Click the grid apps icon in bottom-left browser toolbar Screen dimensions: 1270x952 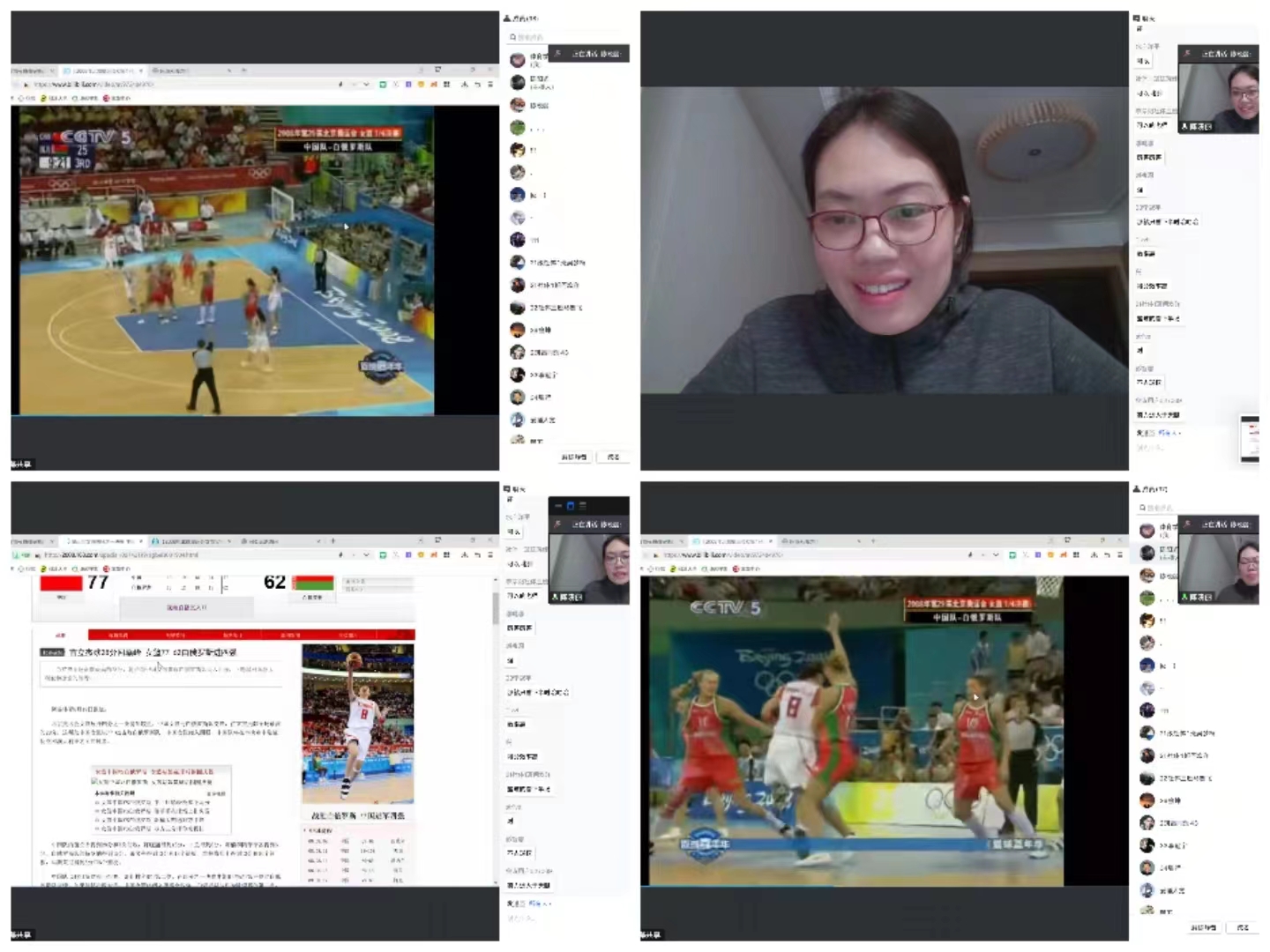pyautogui.click(x=446, y=555)
